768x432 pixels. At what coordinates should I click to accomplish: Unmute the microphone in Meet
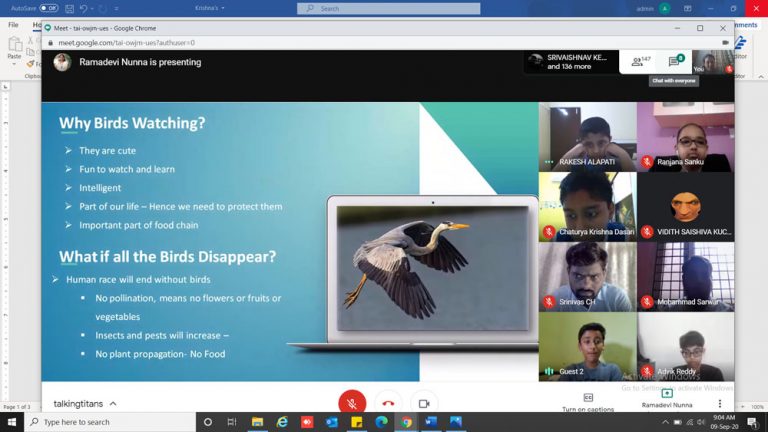pyautogui.click(x=351, y=402)
